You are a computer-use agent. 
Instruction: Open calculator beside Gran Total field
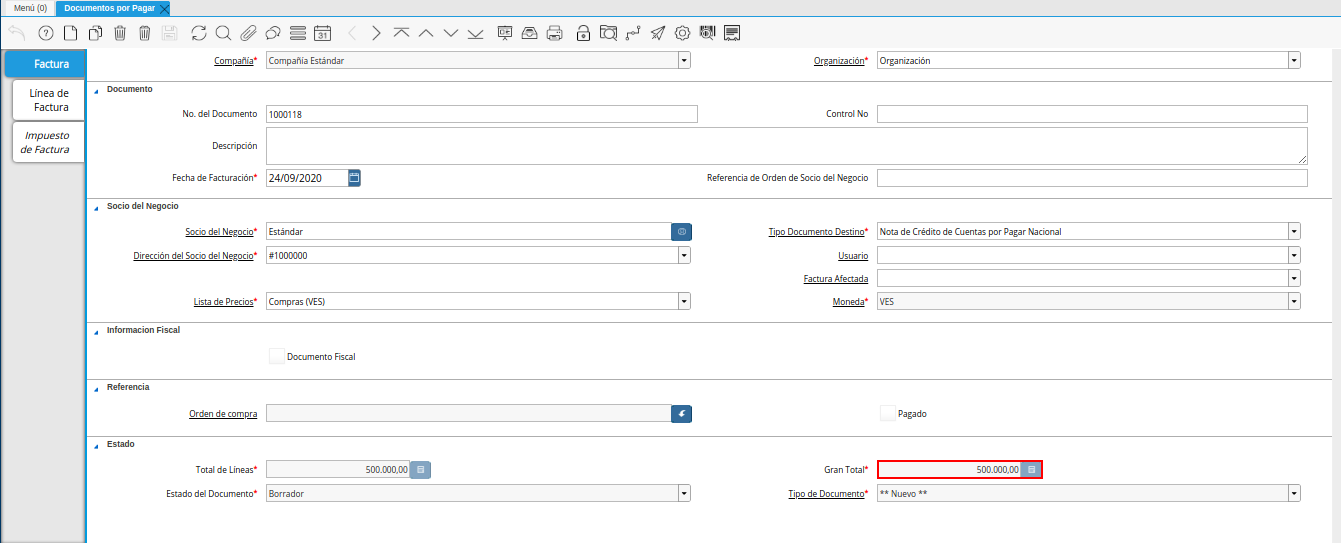coord(1032,469)
